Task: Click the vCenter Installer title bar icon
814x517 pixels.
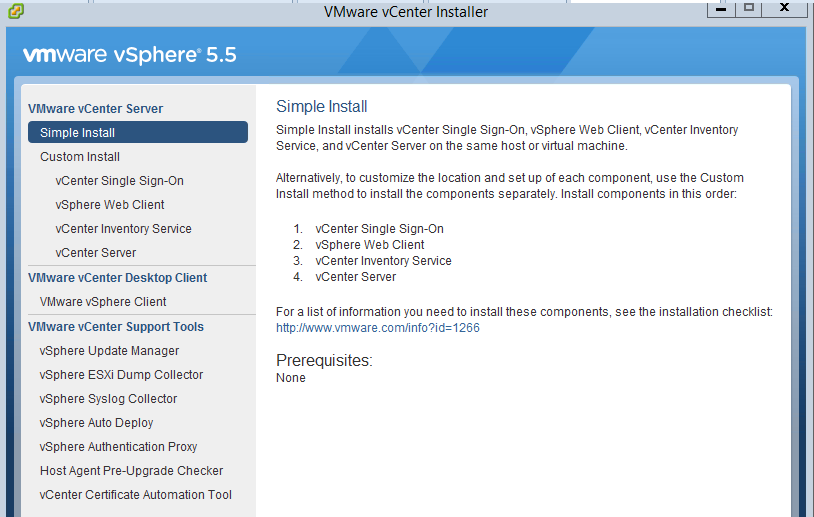Action: [x=16, y=10]
